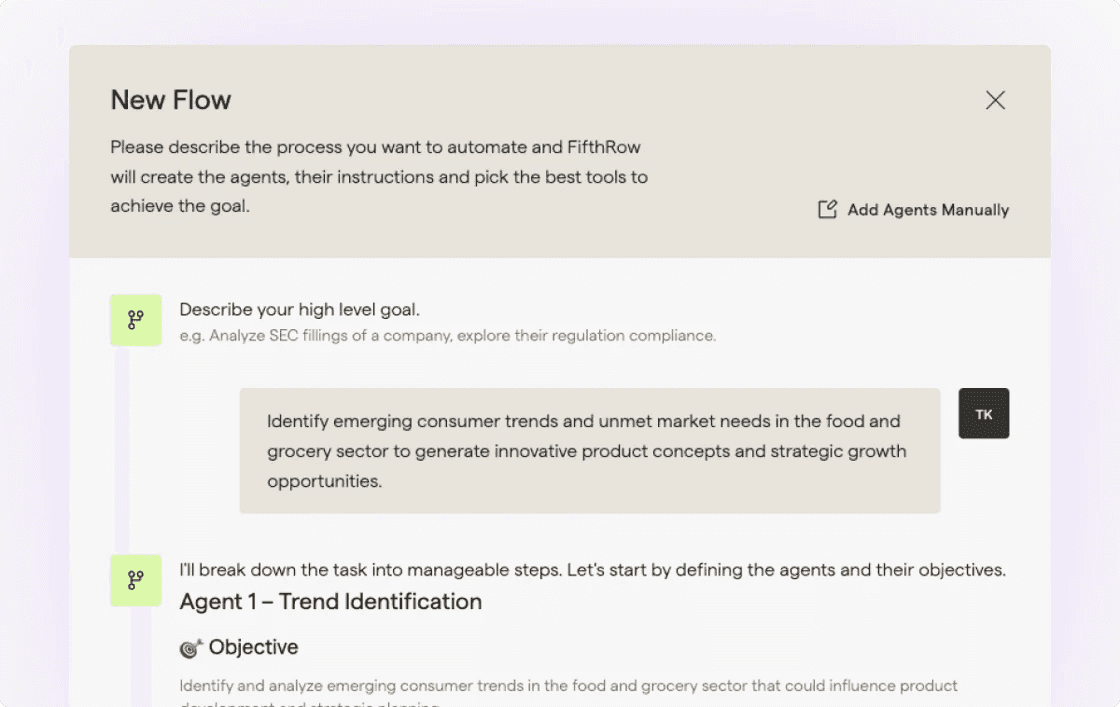Viewport: 1120px width, 707px height.
Task: Click the 'achieve the goal.' line in header
Action: tap(180, 206)
